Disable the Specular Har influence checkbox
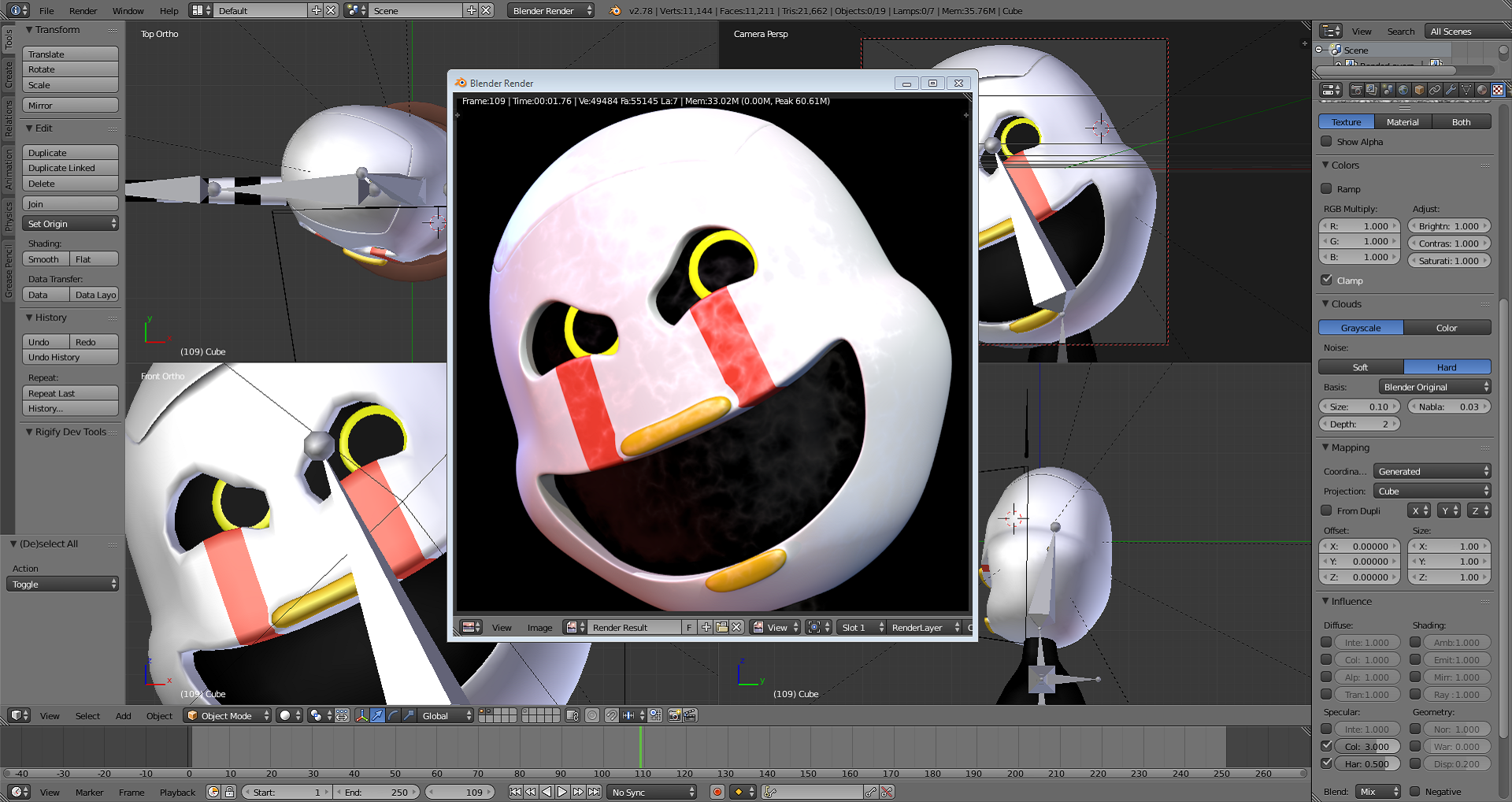1512x802 pixels. [1326, 763]
